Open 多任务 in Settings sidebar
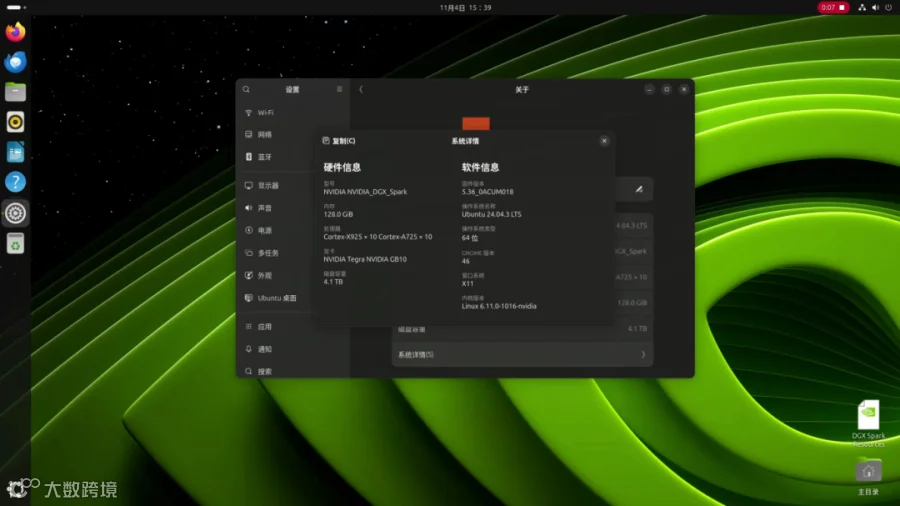The width and height of the screenshot is (900, 506). [x=293, y=253]
